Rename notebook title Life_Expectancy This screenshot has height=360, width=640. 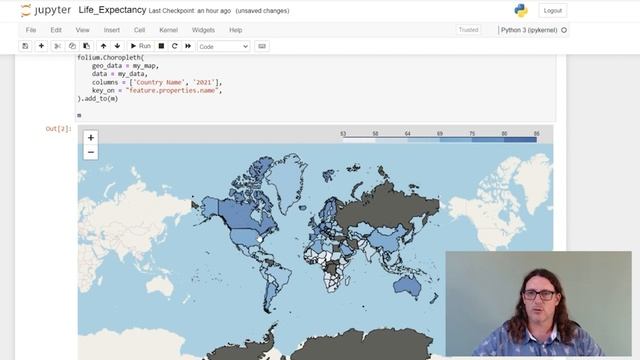coord(112,10)
